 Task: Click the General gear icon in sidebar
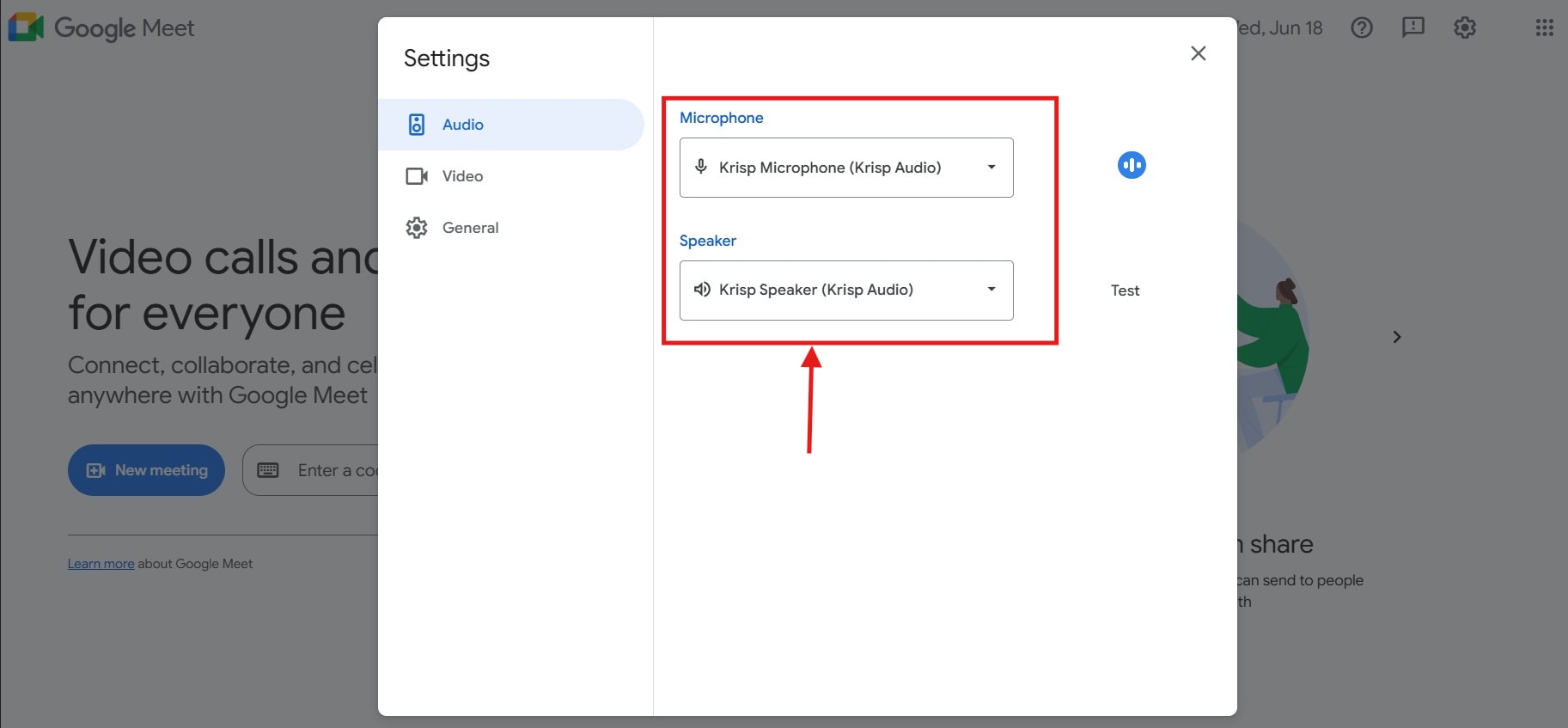417,228
